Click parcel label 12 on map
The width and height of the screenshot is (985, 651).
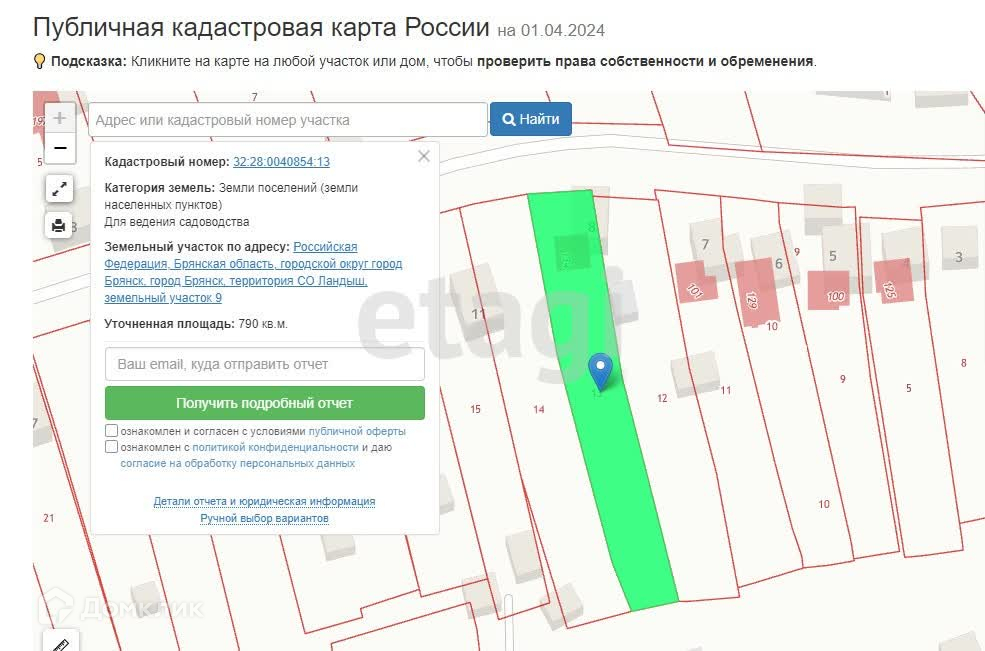[662, 398]
